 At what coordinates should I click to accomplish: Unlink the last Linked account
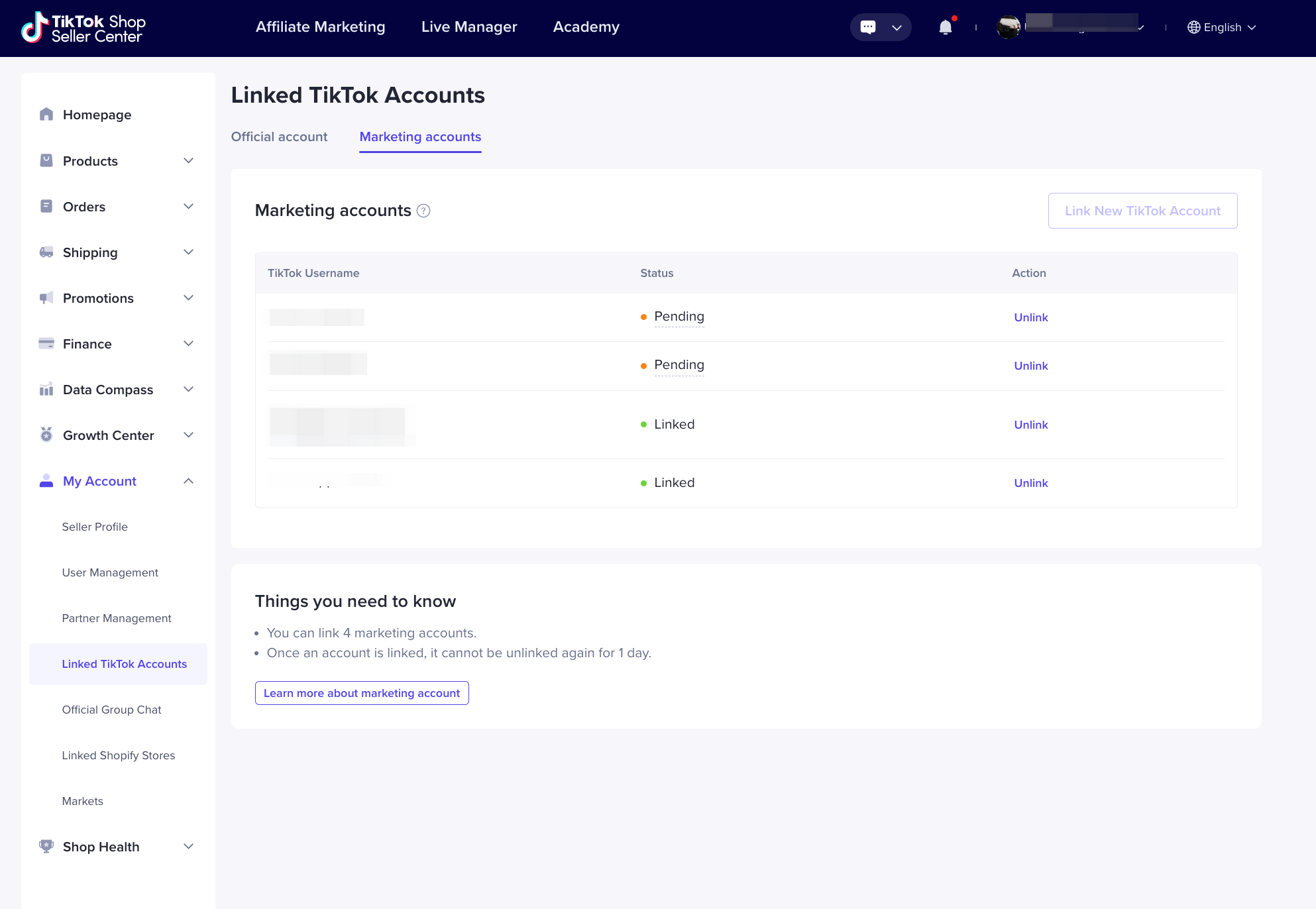coord(1030,483)
